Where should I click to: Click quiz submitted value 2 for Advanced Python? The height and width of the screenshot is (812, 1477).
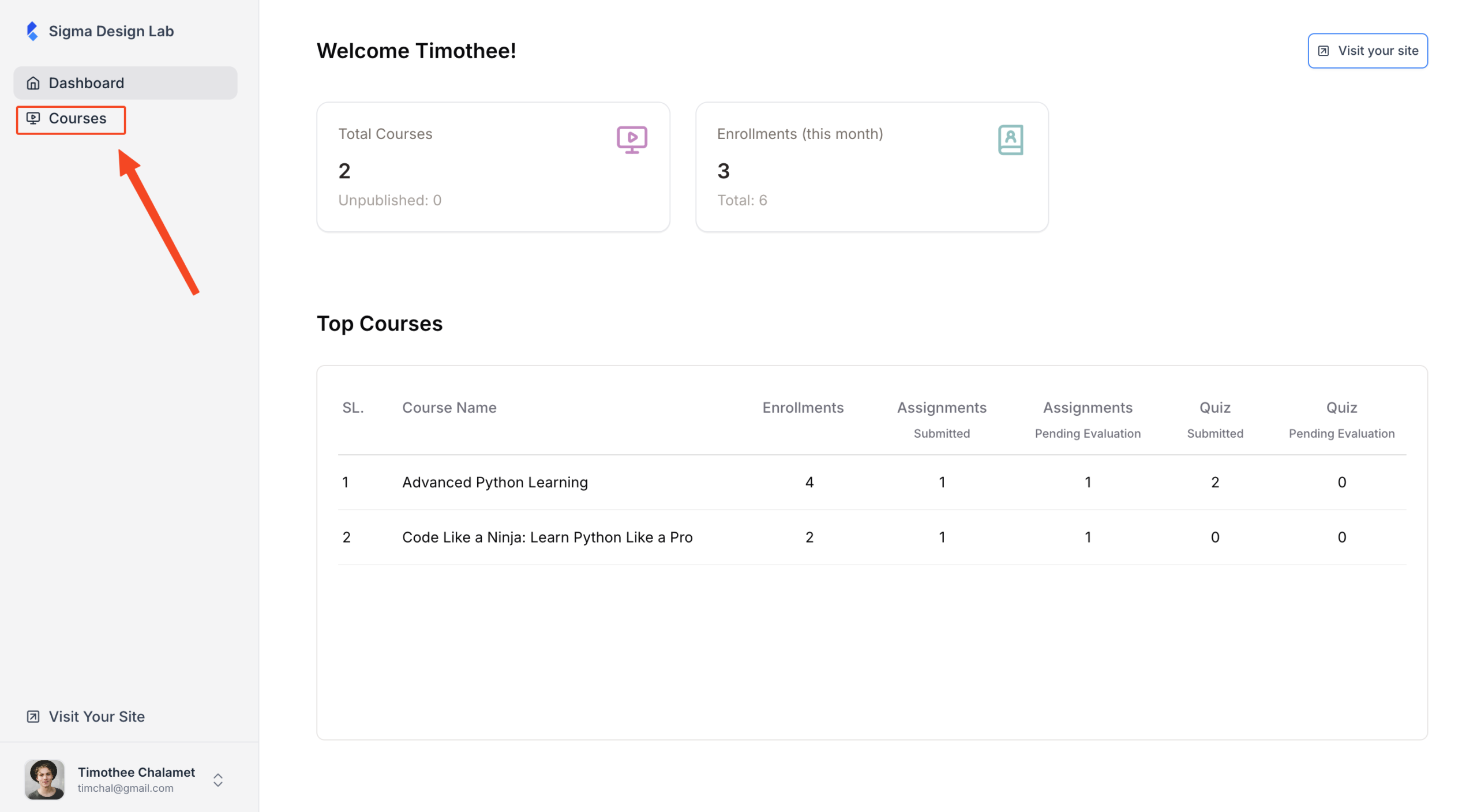click(x=1214, y=482)
